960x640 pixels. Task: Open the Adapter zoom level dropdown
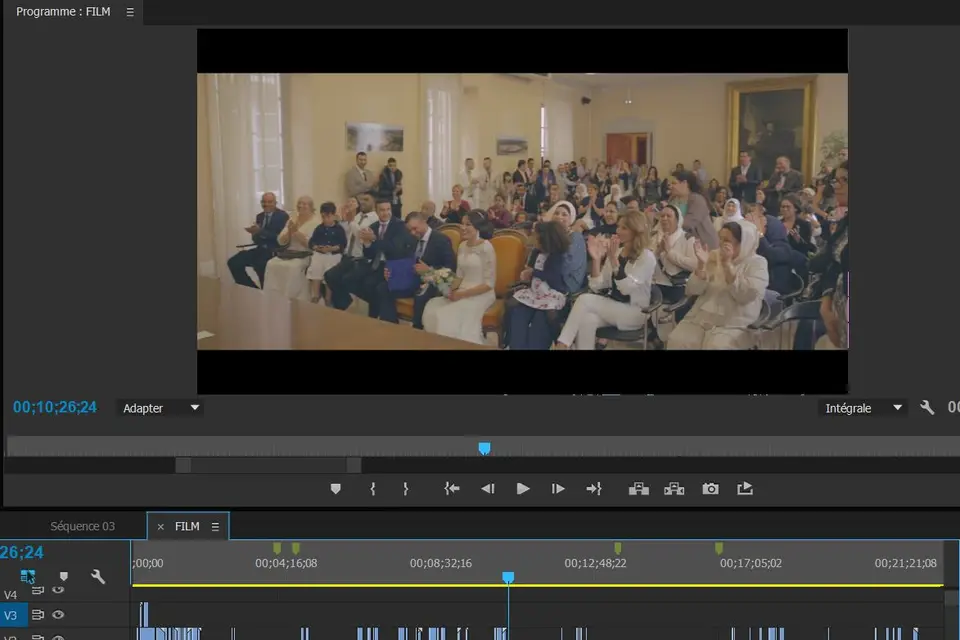coord(160,408)
